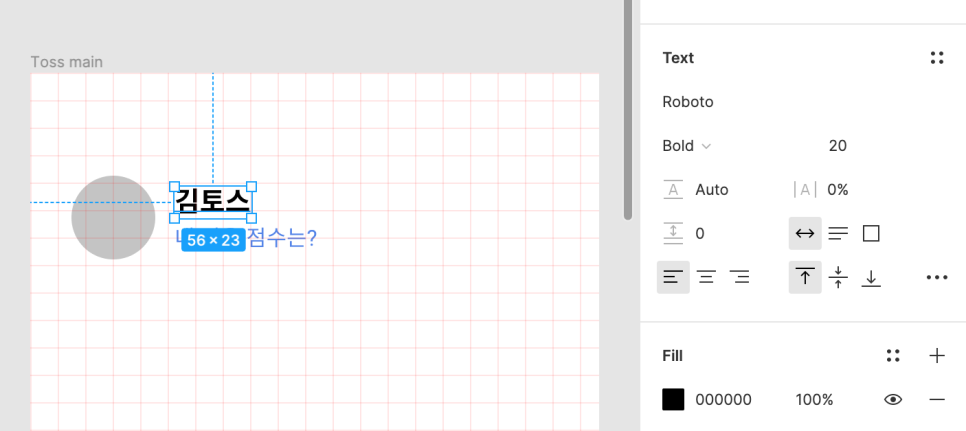Click the Fill section header
This screenshot has width=966, height=431.
672,356
